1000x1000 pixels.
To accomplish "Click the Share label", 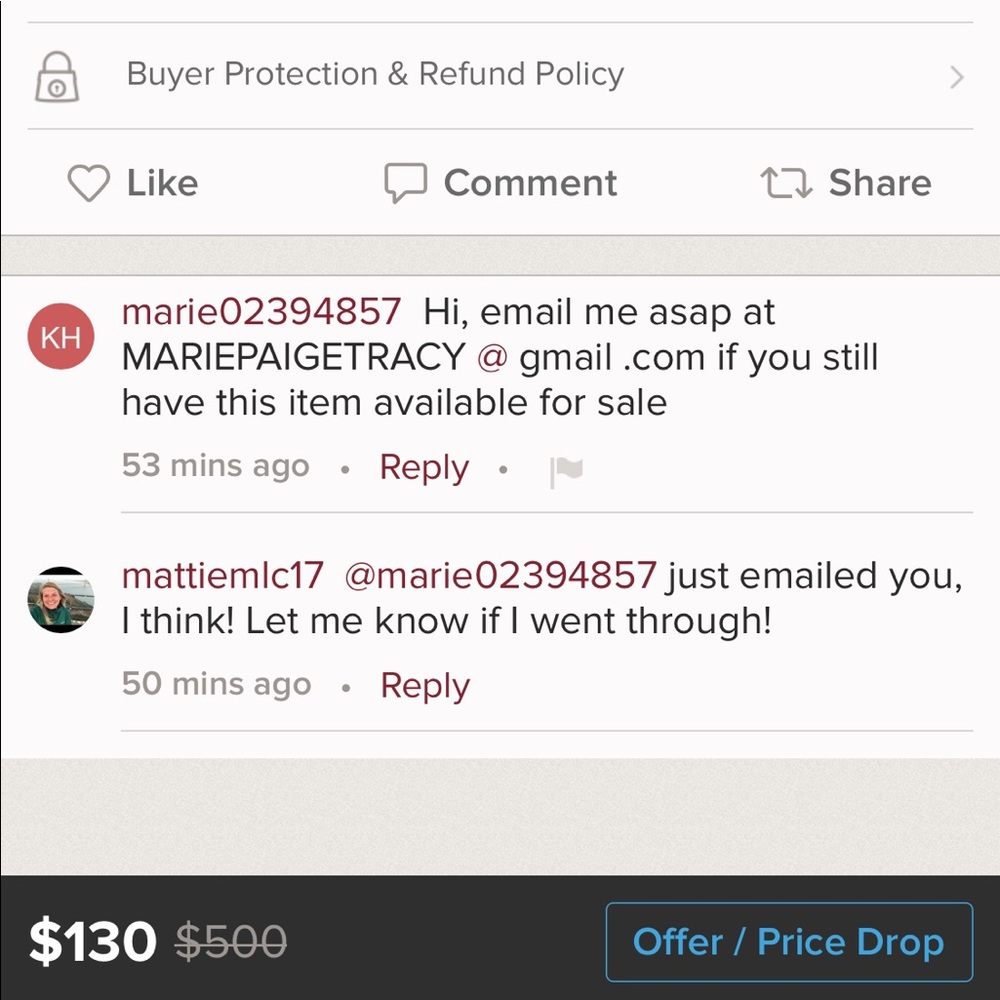I will pos(880,183).
